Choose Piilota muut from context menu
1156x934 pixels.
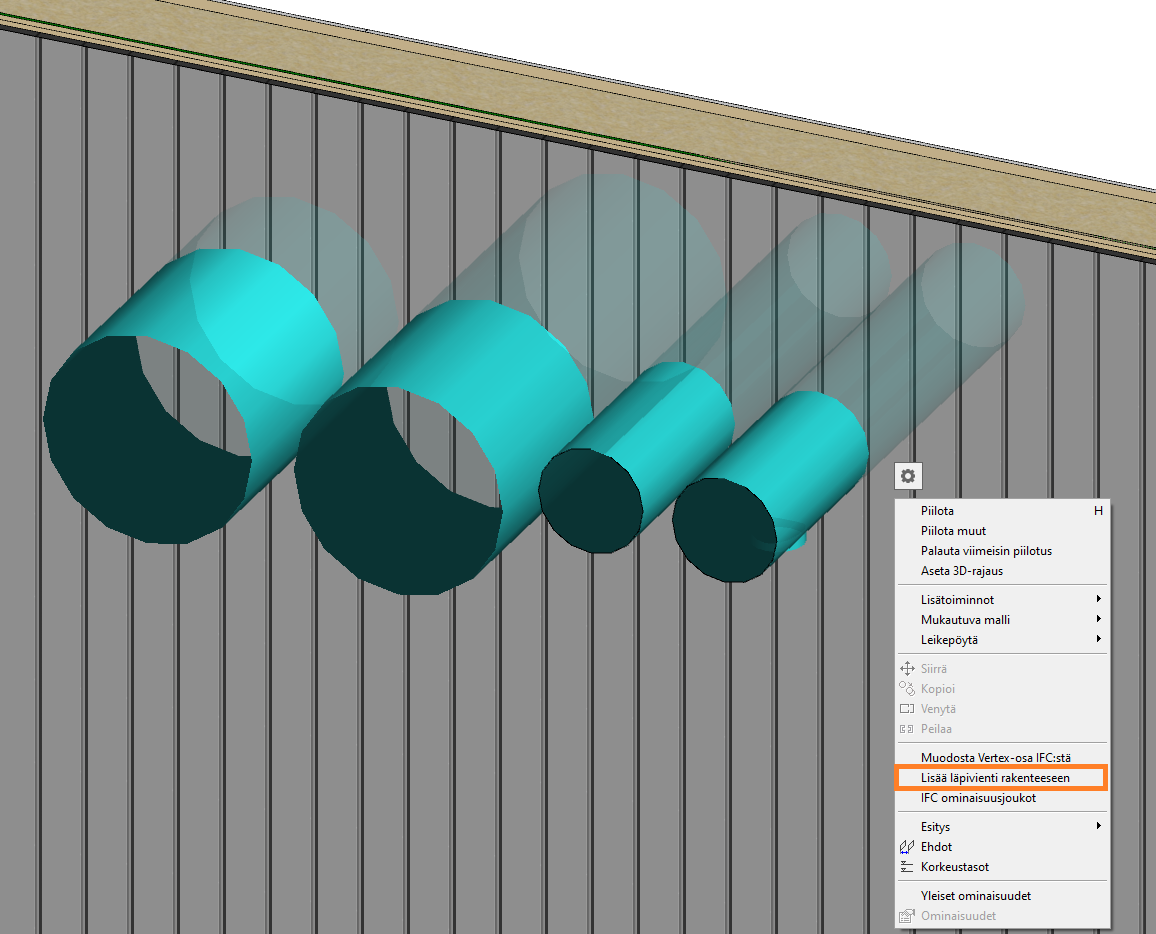(x=953, y=531)
